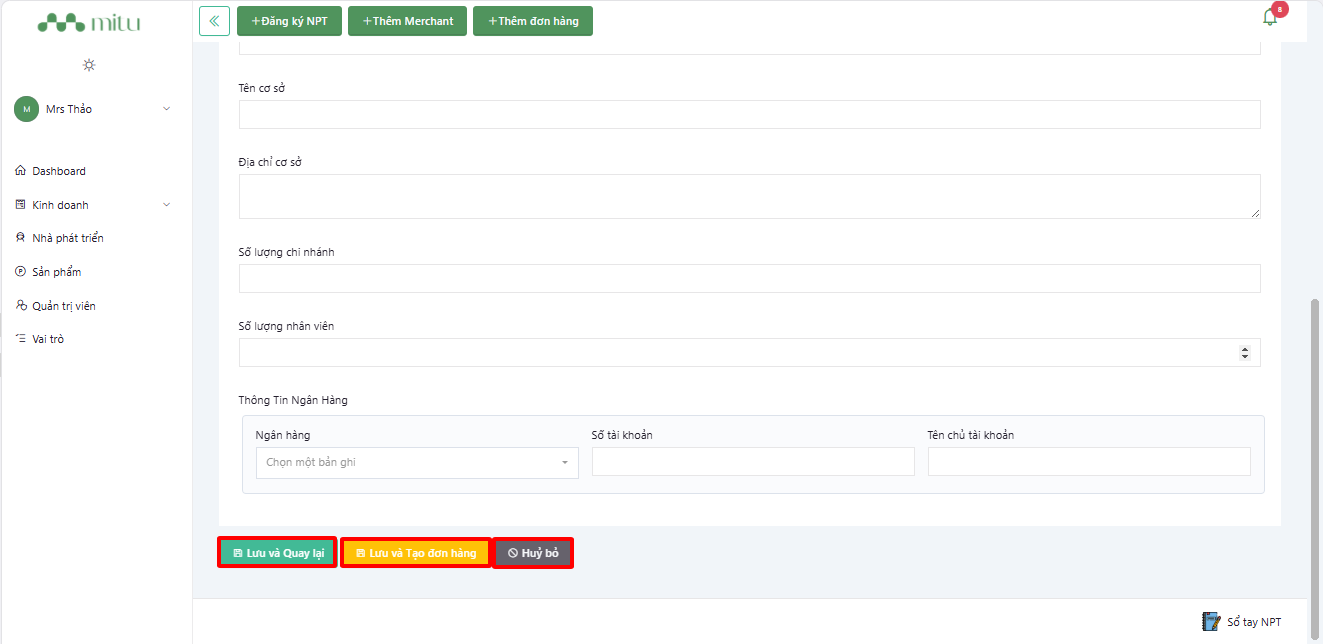1323x644 pixels.
Task: Click the notification bell icon
Action: 1270,17
